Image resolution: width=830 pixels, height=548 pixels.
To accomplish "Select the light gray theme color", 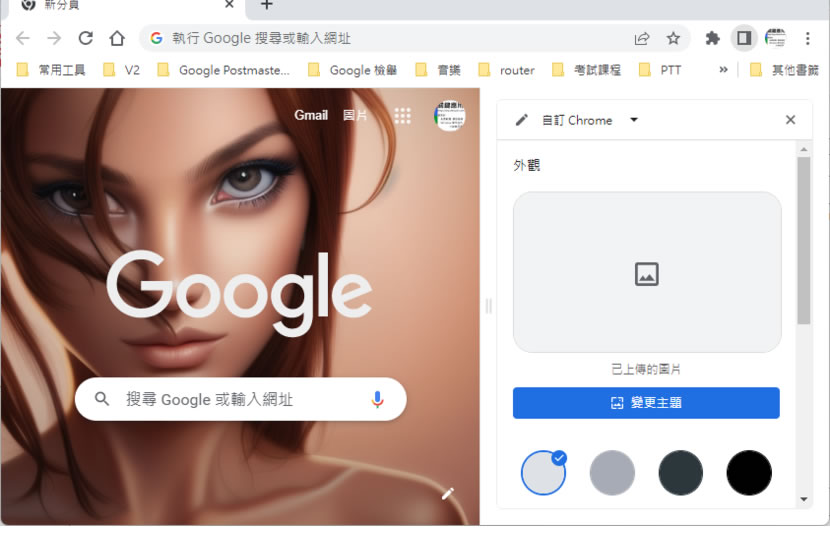I will pos(544,473).
